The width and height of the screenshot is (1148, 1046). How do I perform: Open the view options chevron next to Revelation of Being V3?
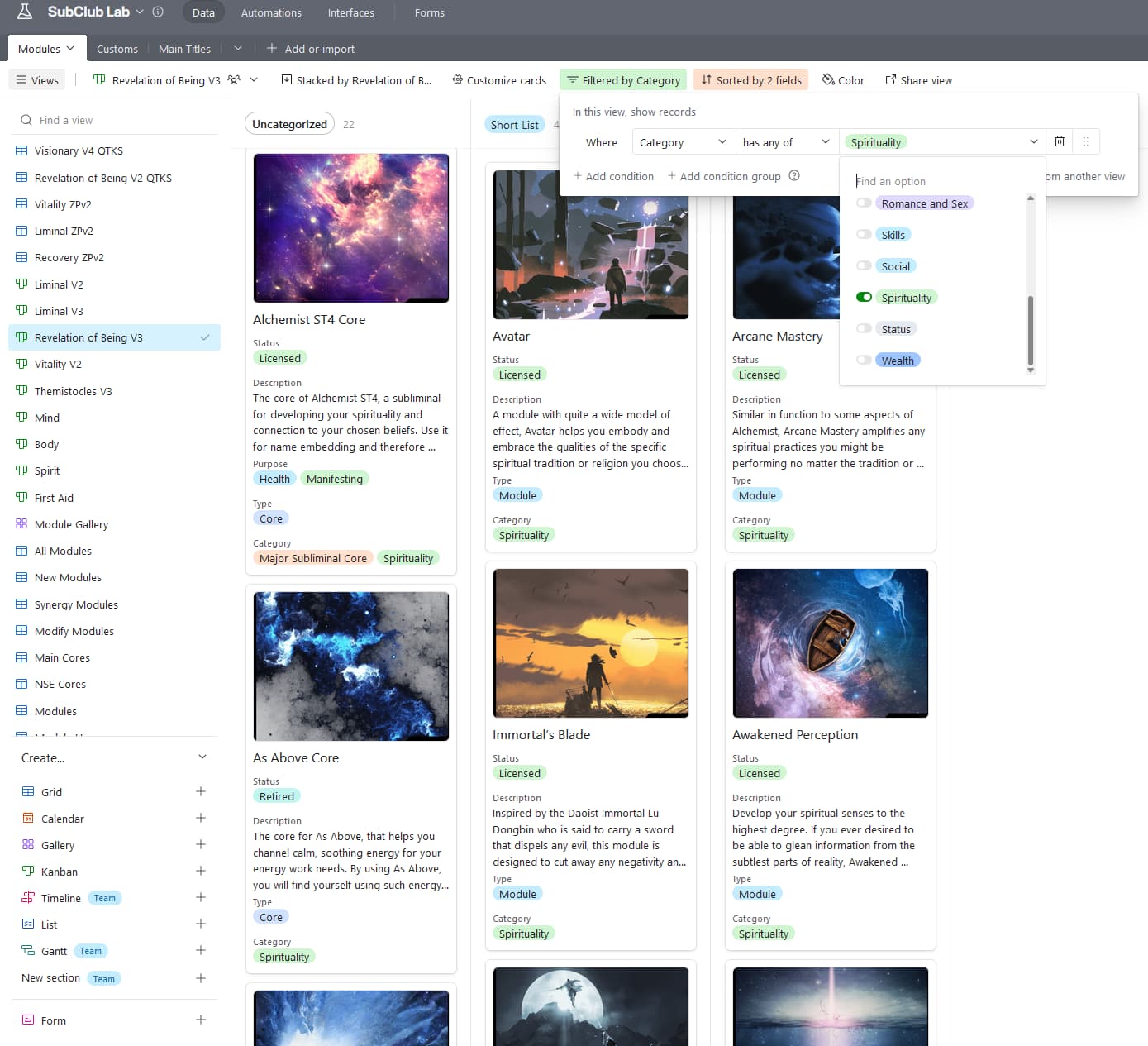tap(254, 80)
